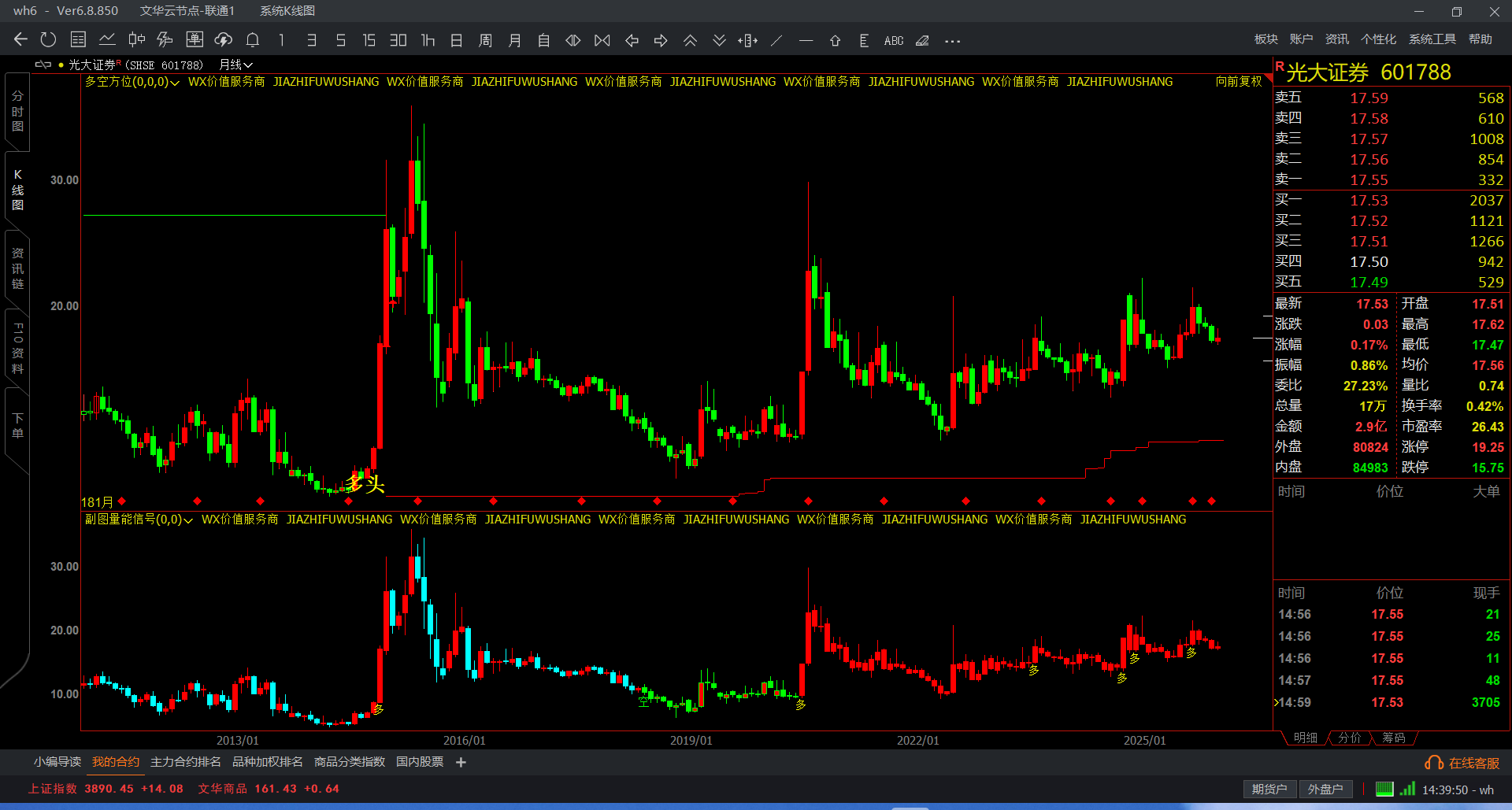Set the 3-minute period
Screen dimensions: 1512x810
(x=312, y=39)
